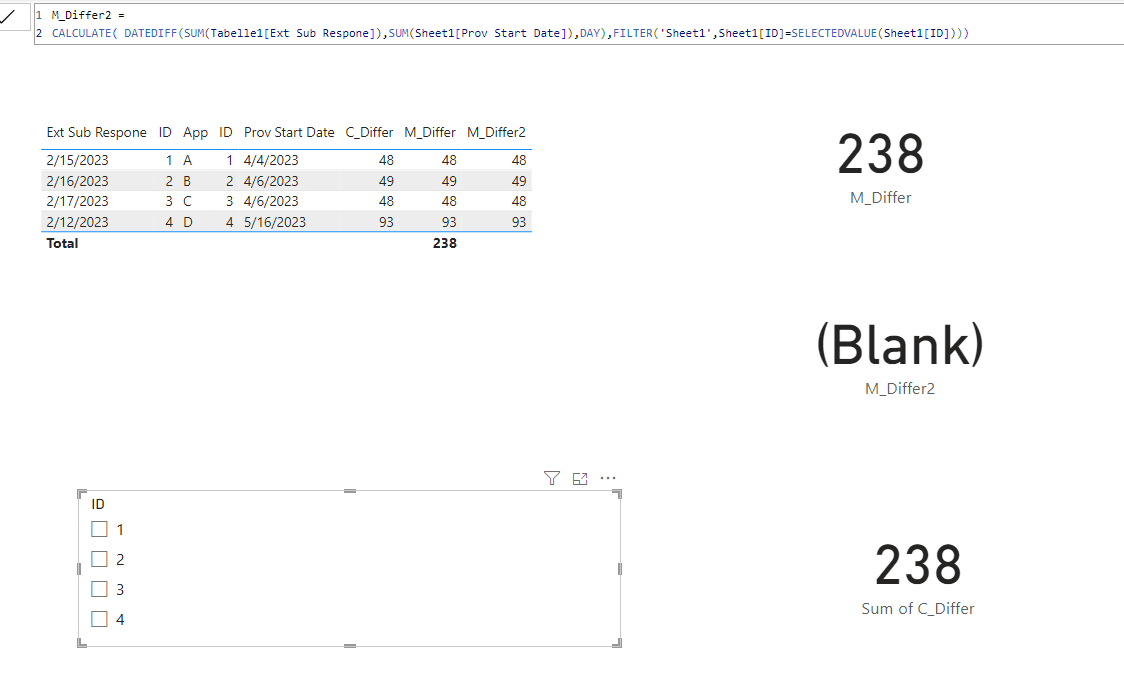
Task: Click App value D in the table
Action: pos(187,222)
